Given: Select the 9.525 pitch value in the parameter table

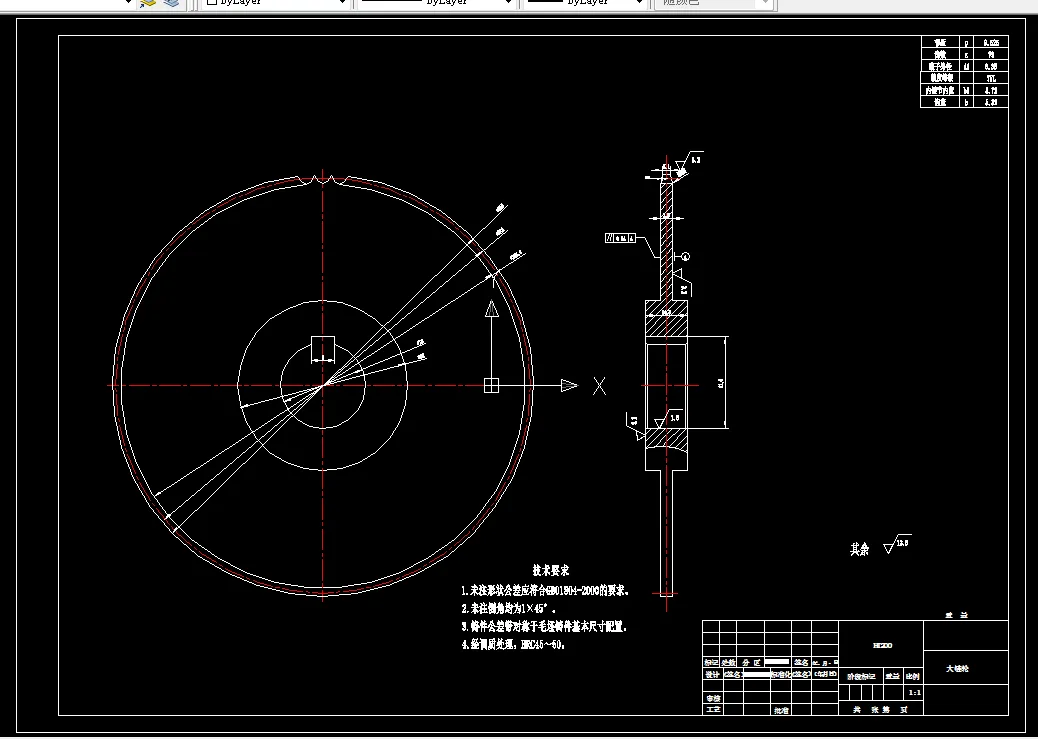Looking at the screenshot, I should coord(991,42).
